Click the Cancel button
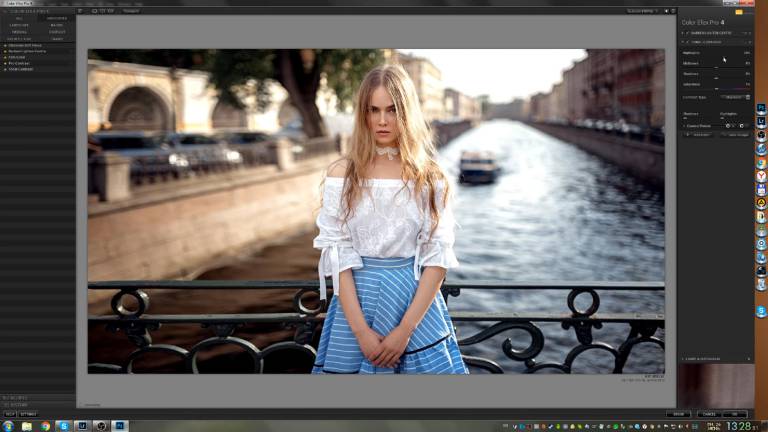768x432 pixels. pos(708,413)
